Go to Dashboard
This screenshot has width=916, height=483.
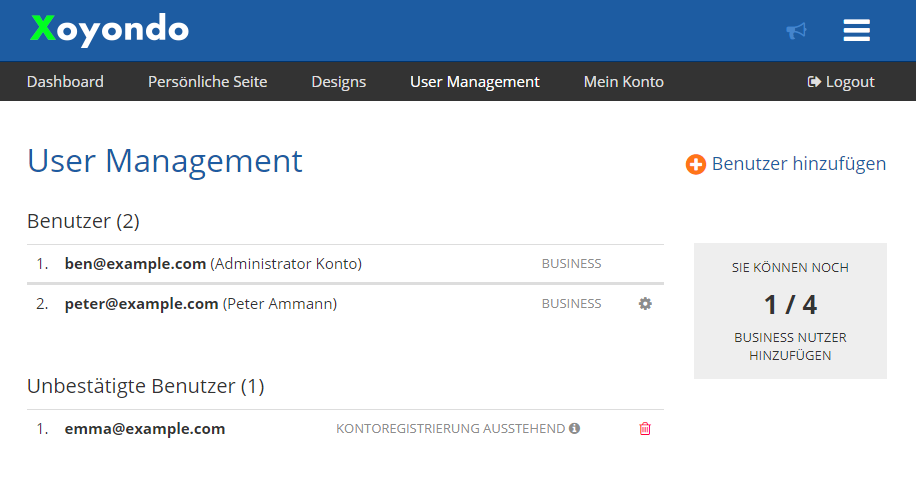click(65, 82)
